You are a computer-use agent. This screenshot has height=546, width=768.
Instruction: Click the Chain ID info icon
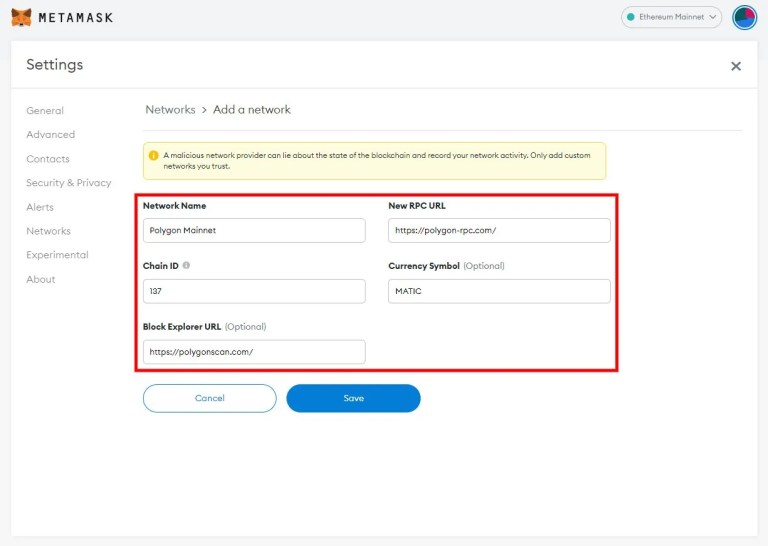pyautogui.click(x=186, y=265)
